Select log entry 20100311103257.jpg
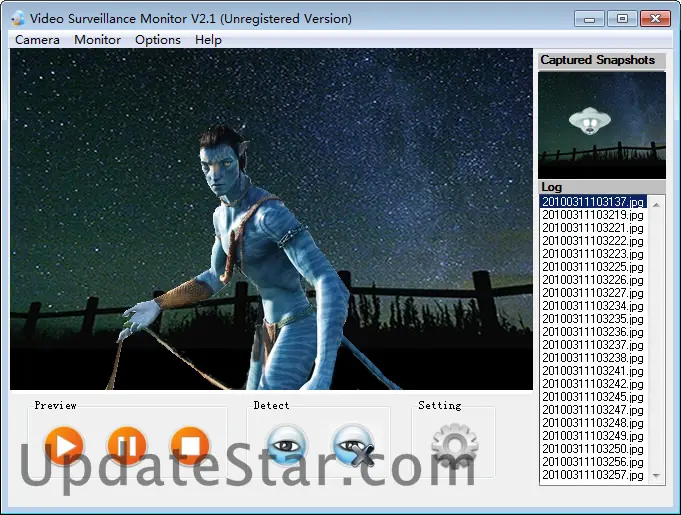Image resolution: width=681 pixels, height=515 pixels. (x=593, y=475)
